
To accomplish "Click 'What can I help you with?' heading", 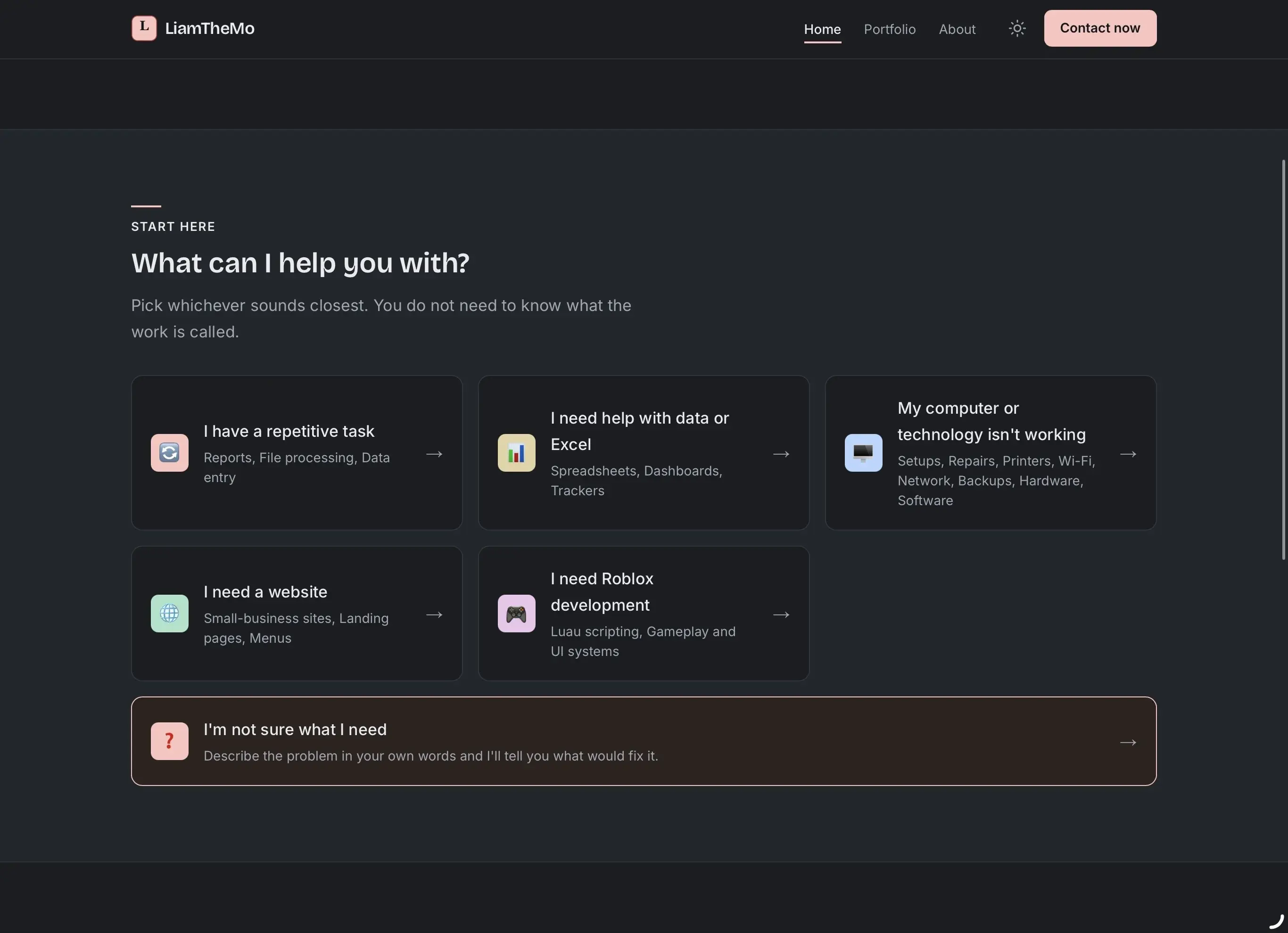I will (300, 263).
